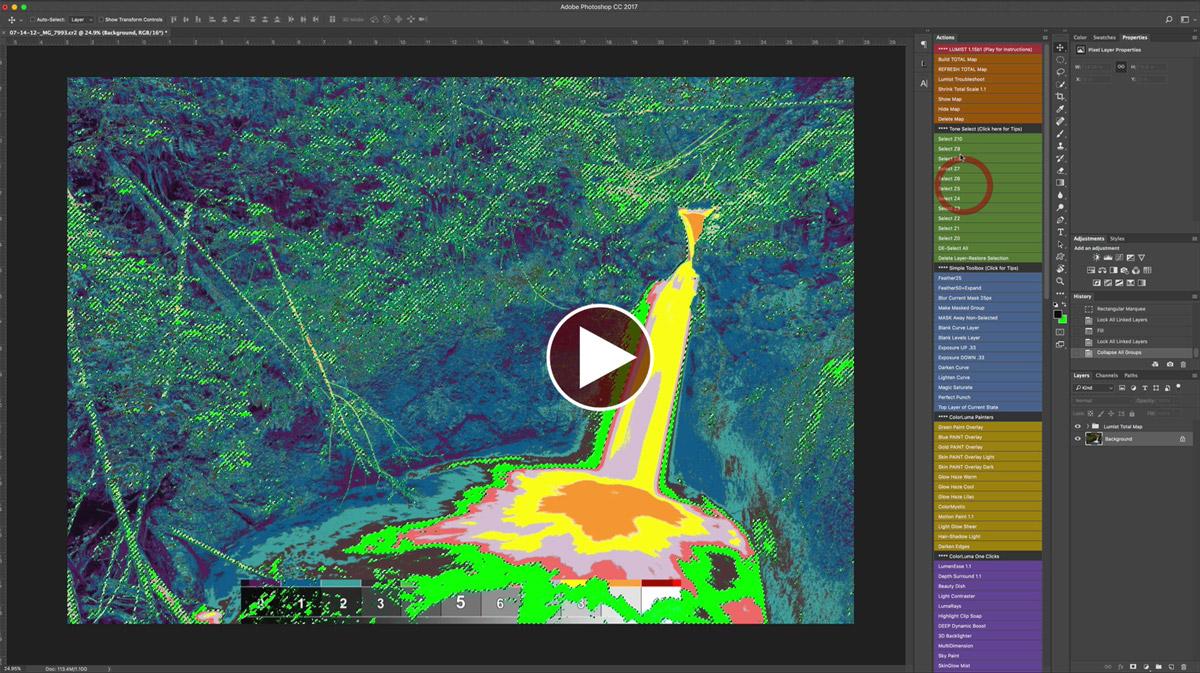
Task: Run the Build TOTAL Map action
Action: point(958,59)
